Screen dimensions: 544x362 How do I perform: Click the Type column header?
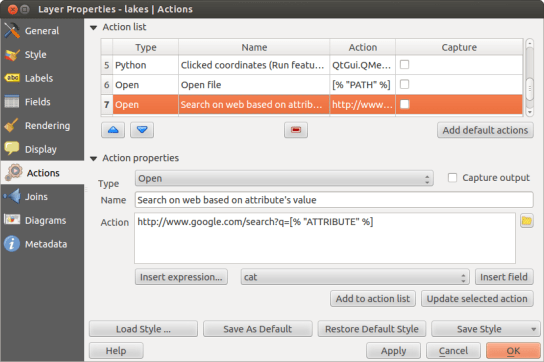point(145,47)
